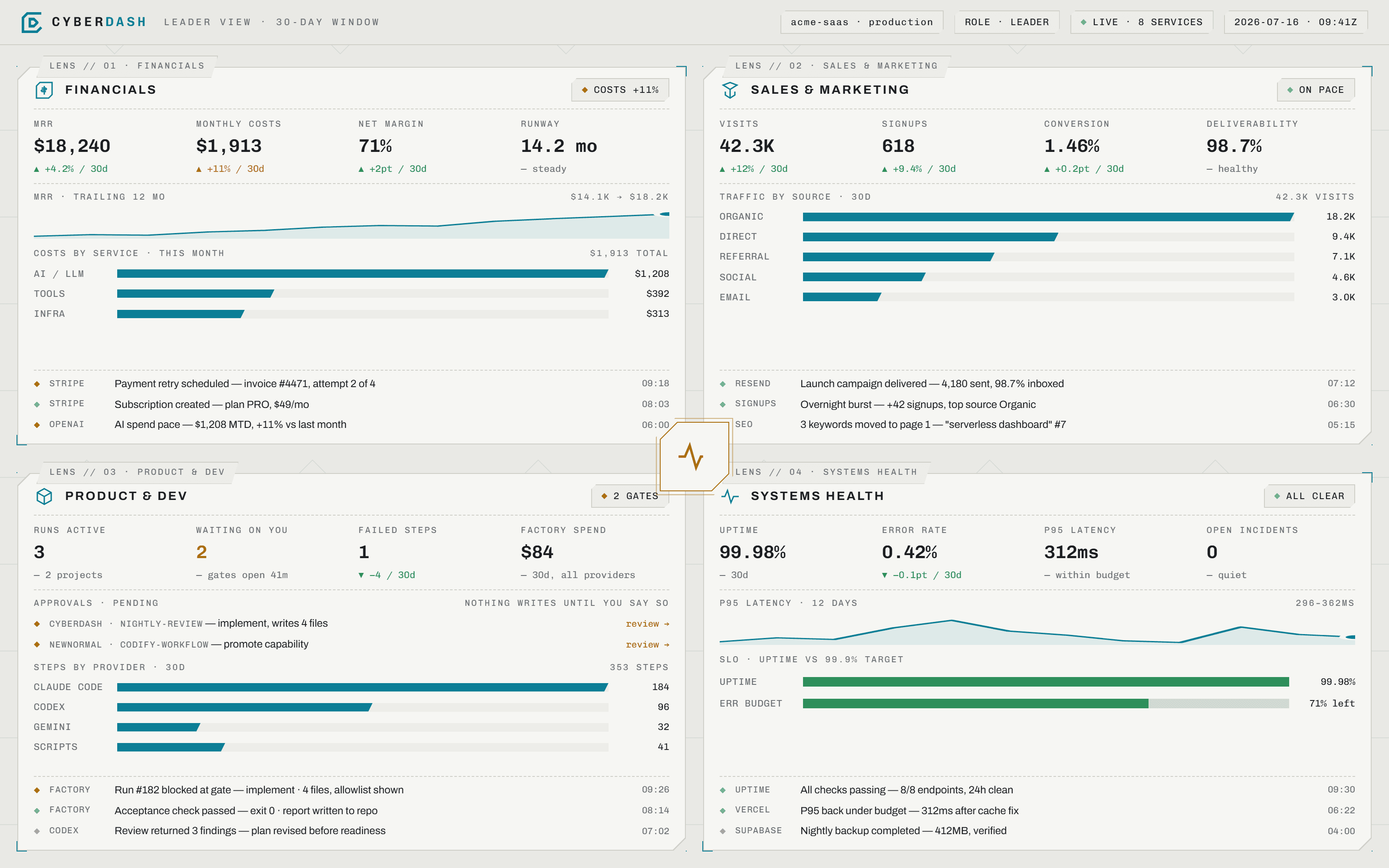Click the ERR BUDGET progress bar

[1046, 704]
